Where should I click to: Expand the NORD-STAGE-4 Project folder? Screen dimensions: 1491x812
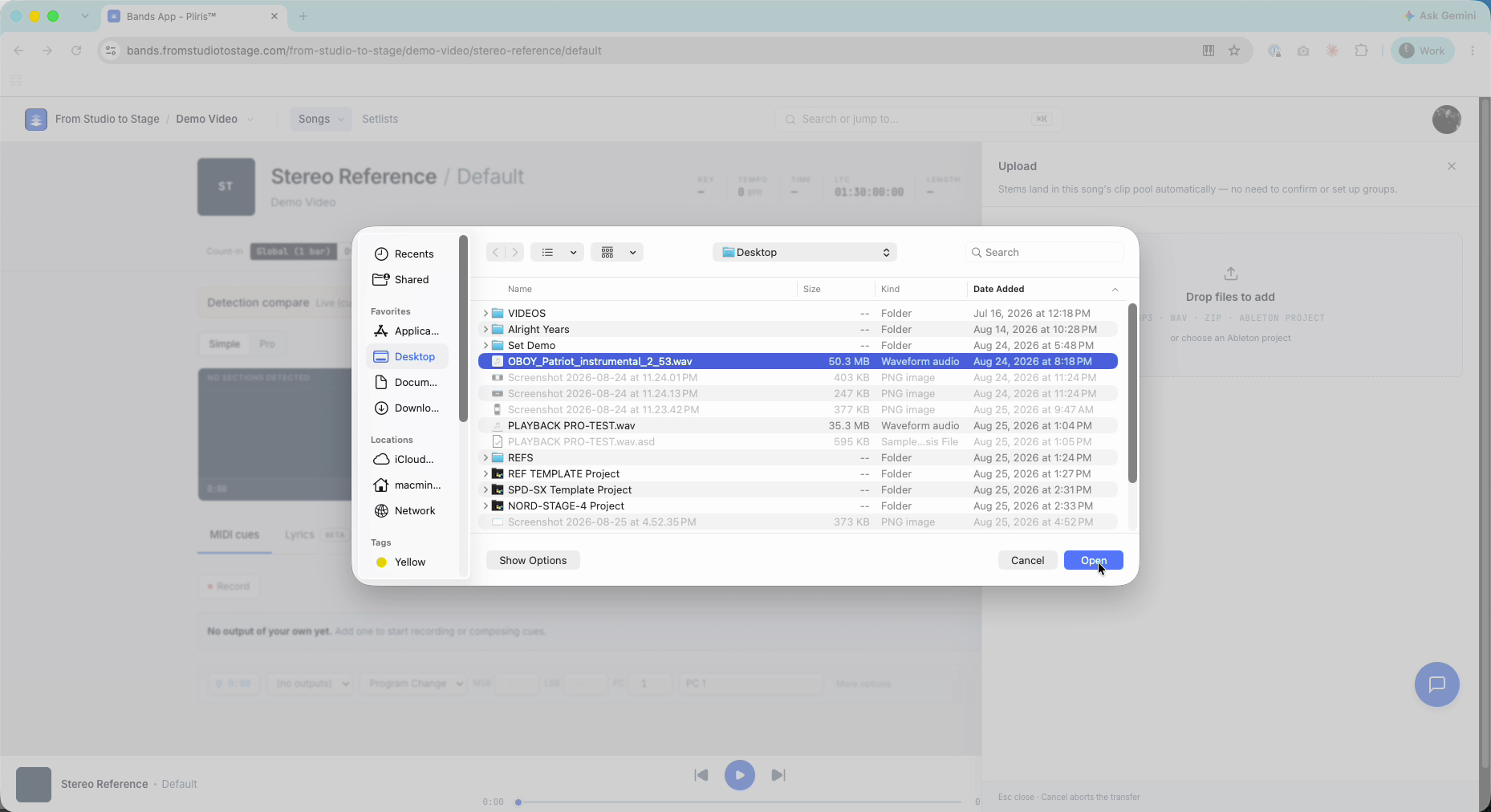pyautogui.click(x=485, y=505)
